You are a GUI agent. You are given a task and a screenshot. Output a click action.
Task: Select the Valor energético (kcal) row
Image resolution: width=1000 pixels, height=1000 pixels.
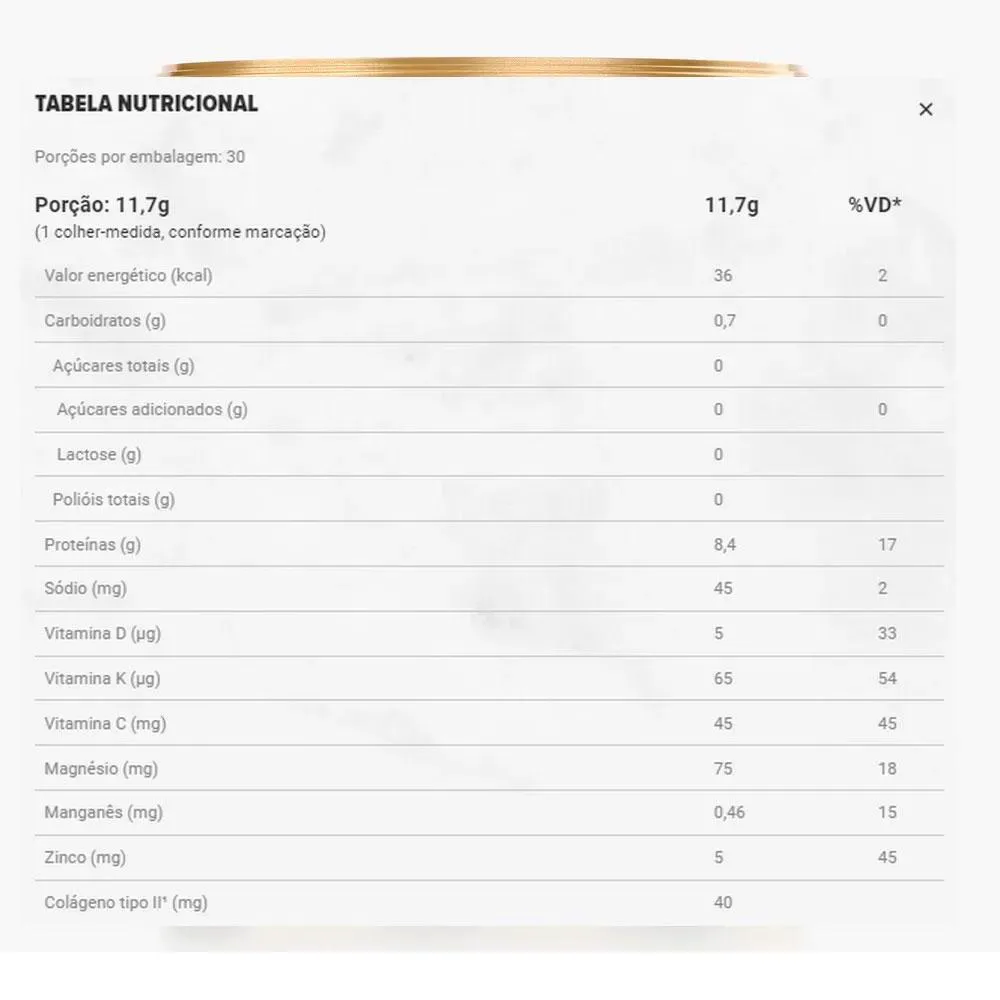point(489,276)
